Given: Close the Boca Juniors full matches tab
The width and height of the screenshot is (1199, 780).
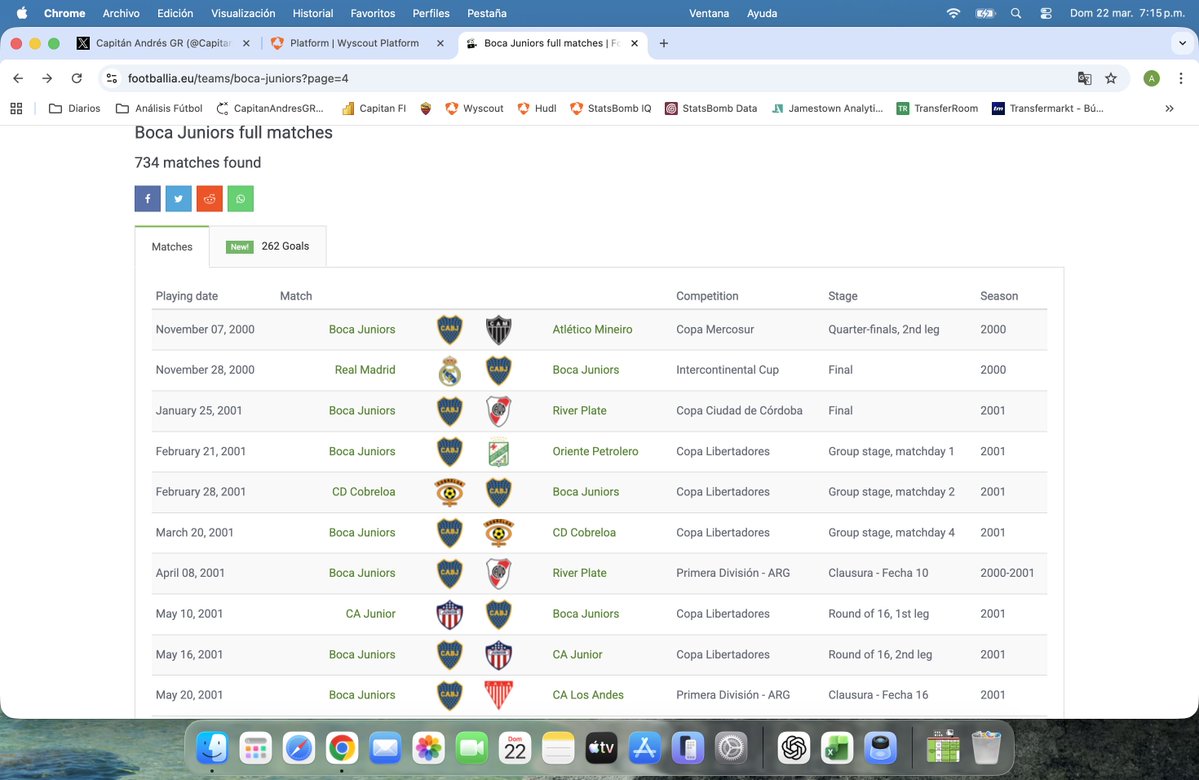Looking at the screenshot, I should click(x=635, y=44).
